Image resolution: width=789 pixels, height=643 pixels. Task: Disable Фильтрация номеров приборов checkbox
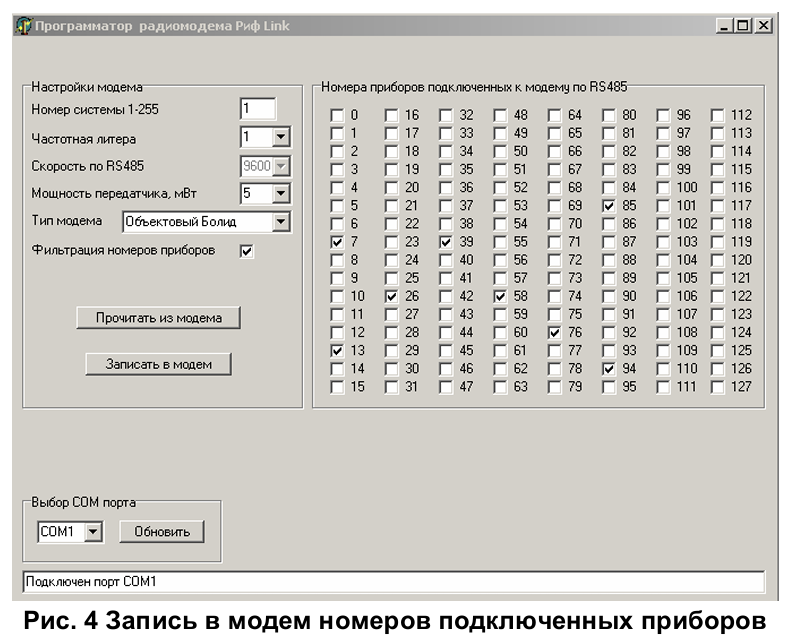pyautogui.click(x=247, y=251)
